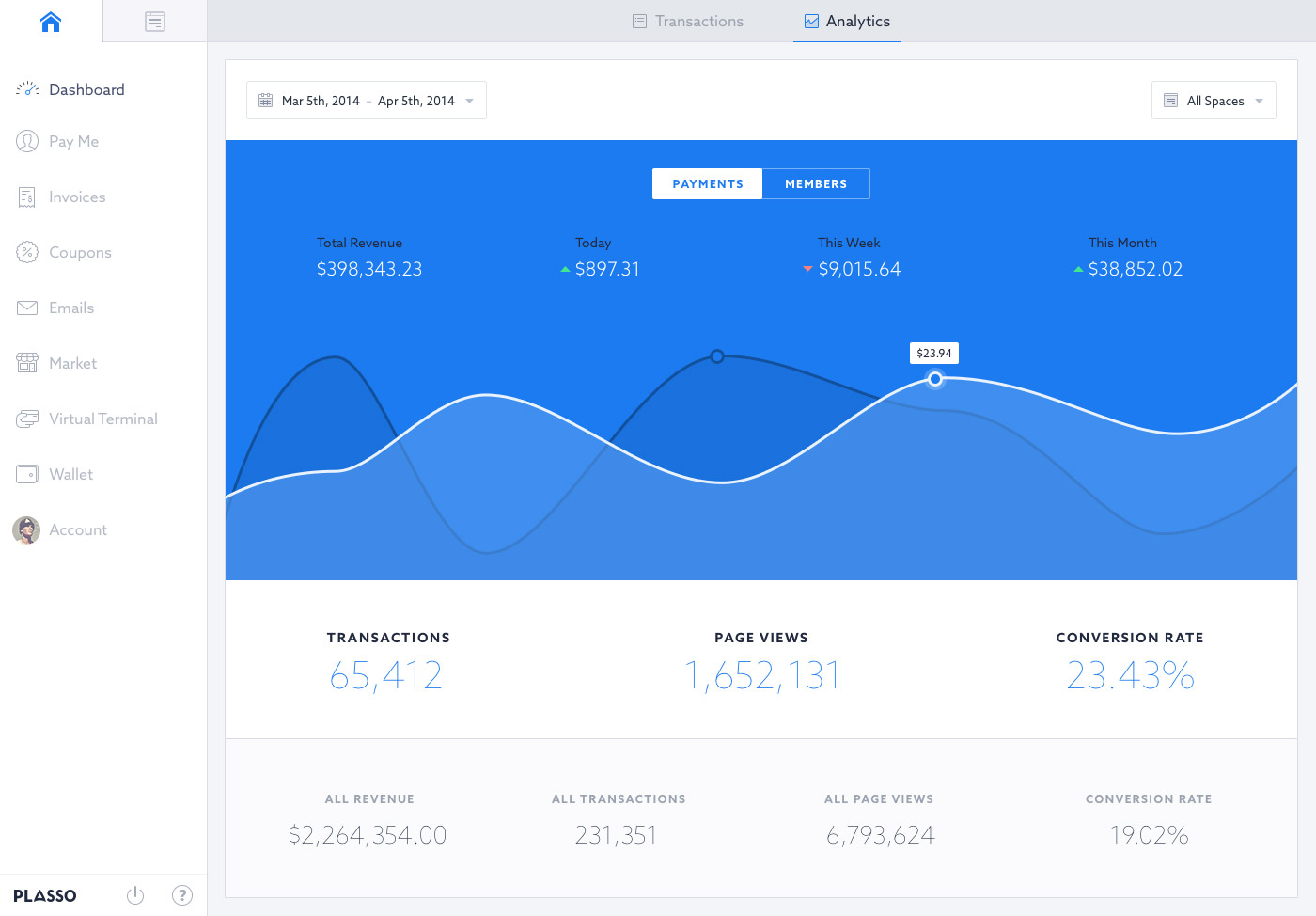Click the Invoices document icon

pos(27,197)
